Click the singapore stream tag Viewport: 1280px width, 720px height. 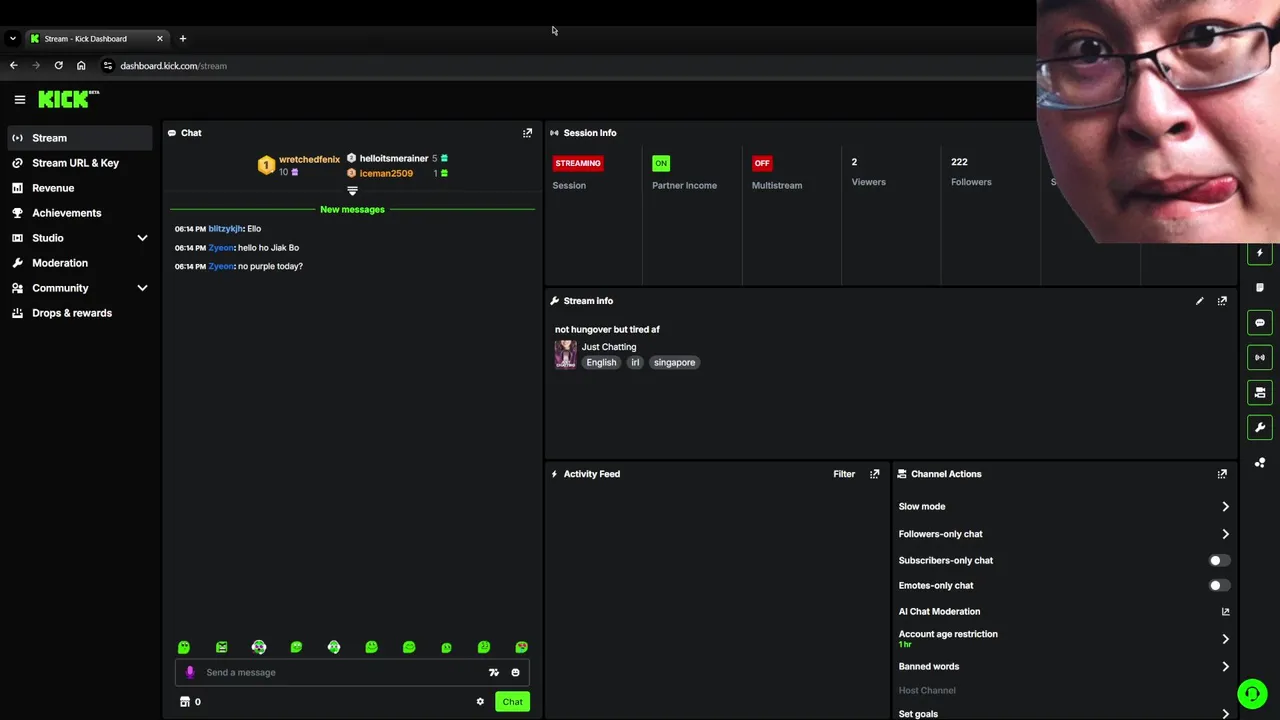(674, 363)
